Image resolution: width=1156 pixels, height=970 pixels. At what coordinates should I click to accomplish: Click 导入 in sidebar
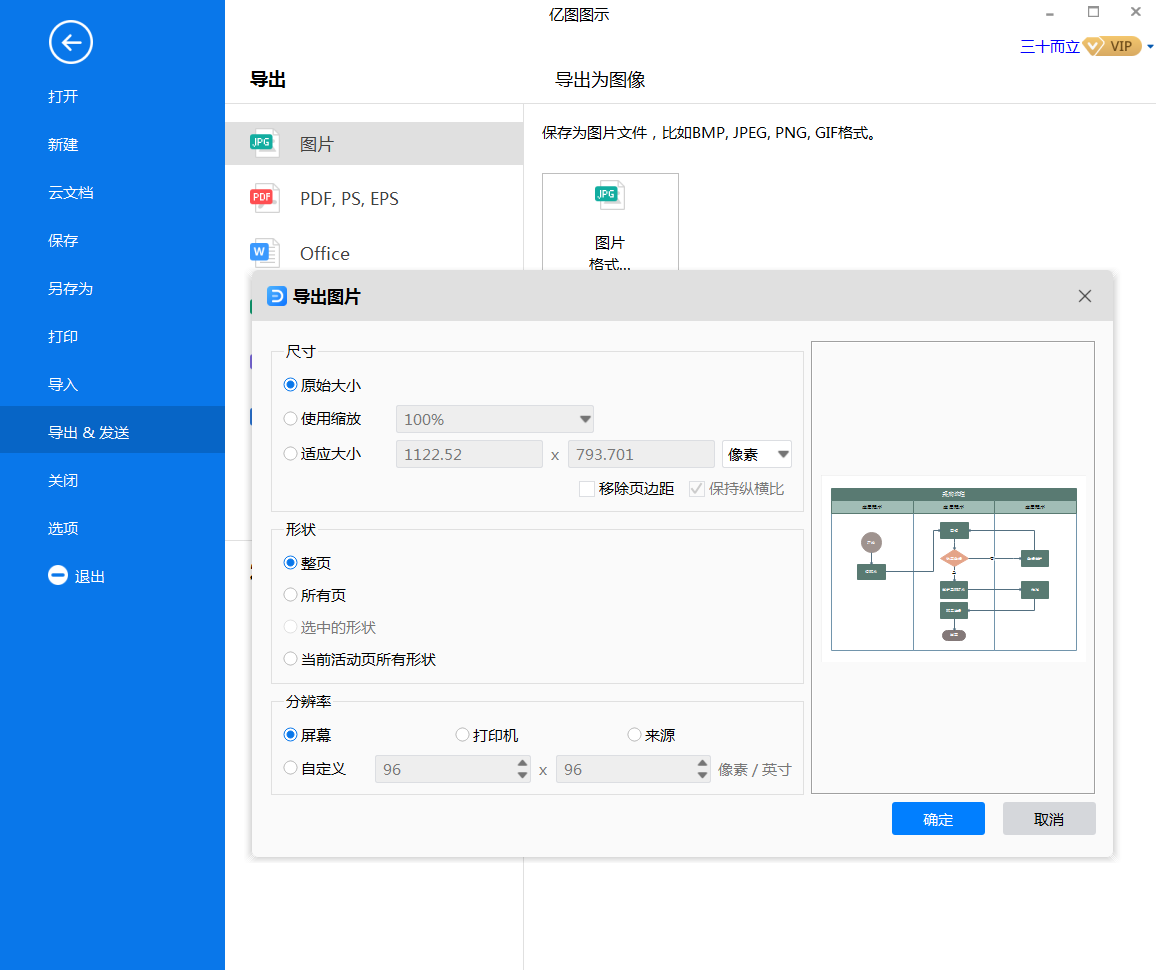tap(63, 384)
